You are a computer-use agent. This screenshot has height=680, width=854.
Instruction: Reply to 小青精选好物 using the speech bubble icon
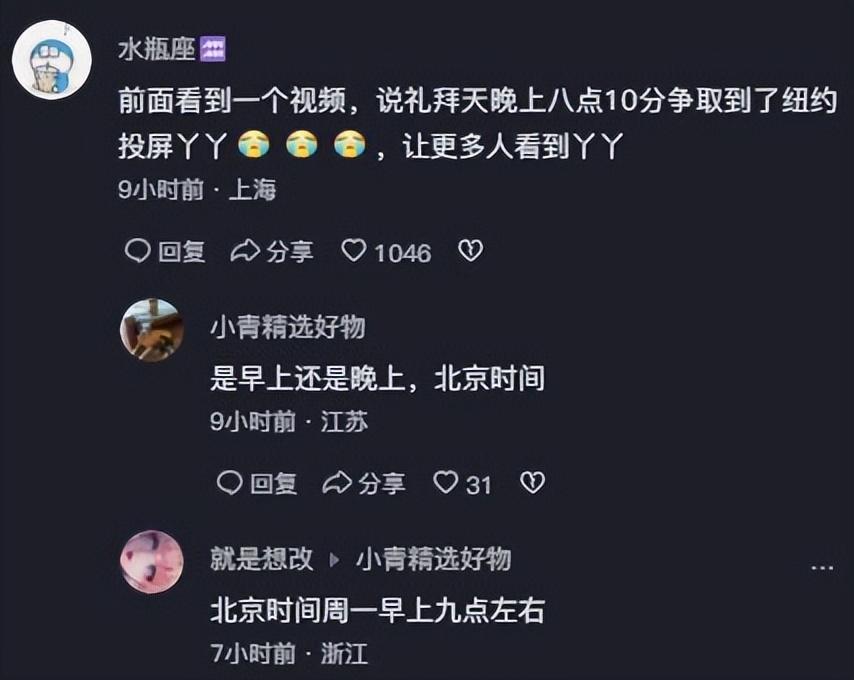pyautogui.click(x=229, y=483)
